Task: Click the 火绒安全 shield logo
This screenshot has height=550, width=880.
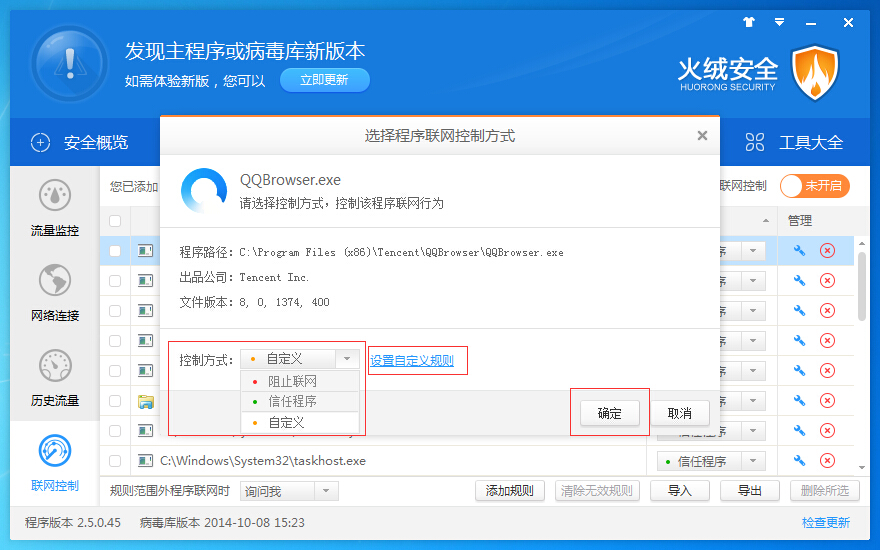Action: [815, 73]
